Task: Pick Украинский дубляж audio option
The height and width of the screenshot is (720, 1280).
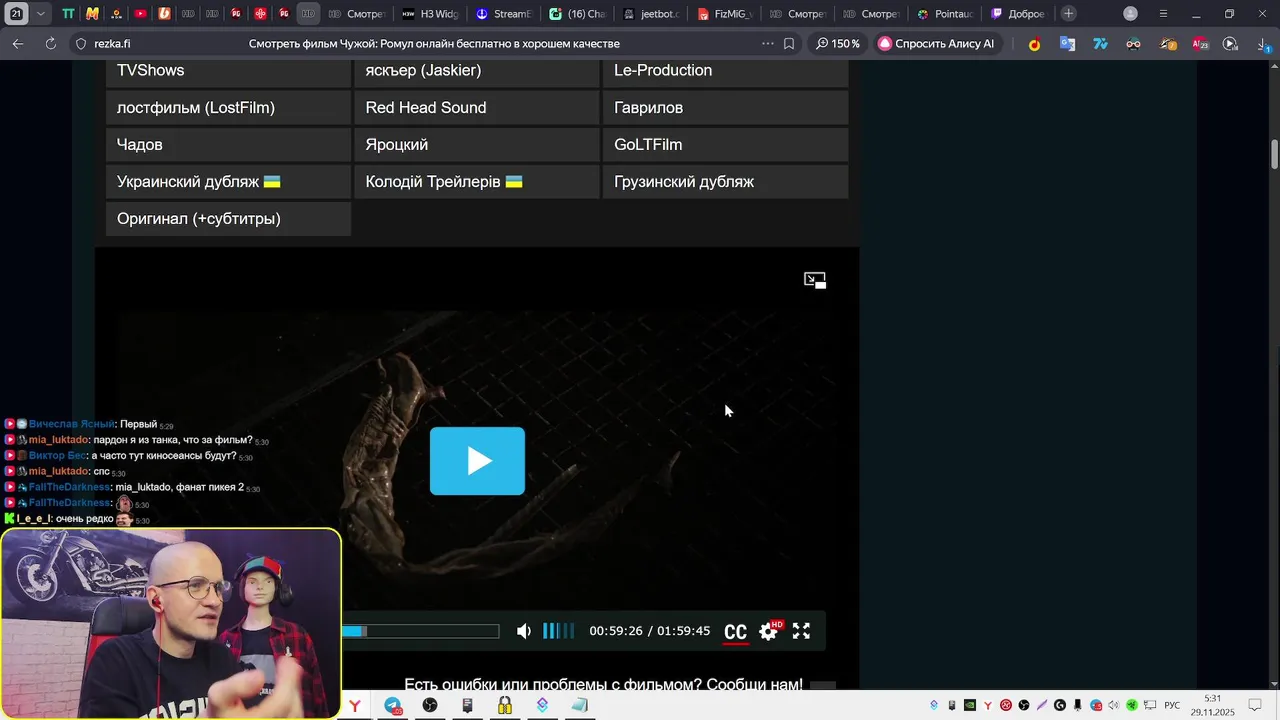Action: [x=228, y=181]
